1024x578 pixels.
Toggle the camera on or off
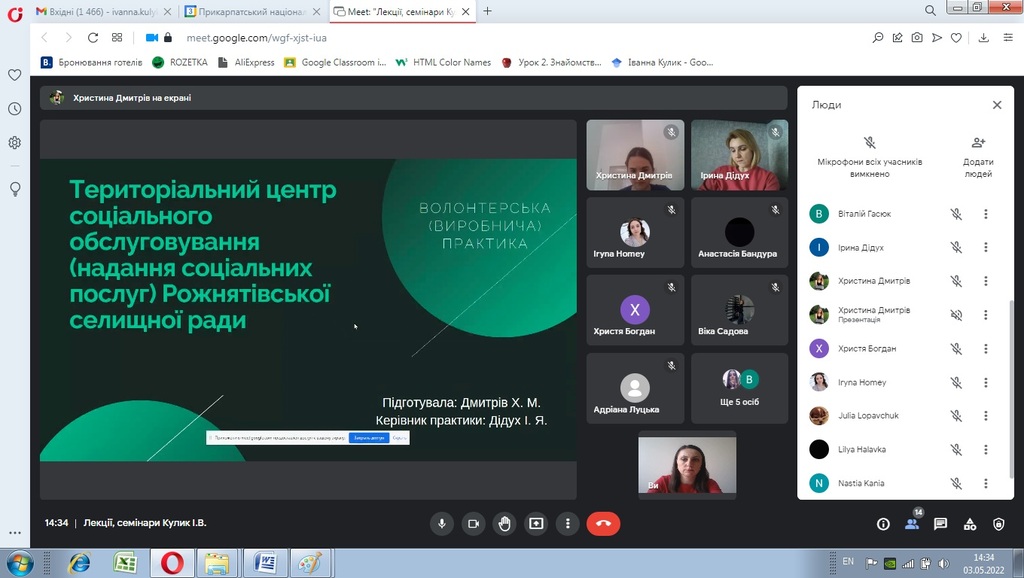(x=474, y=523)
